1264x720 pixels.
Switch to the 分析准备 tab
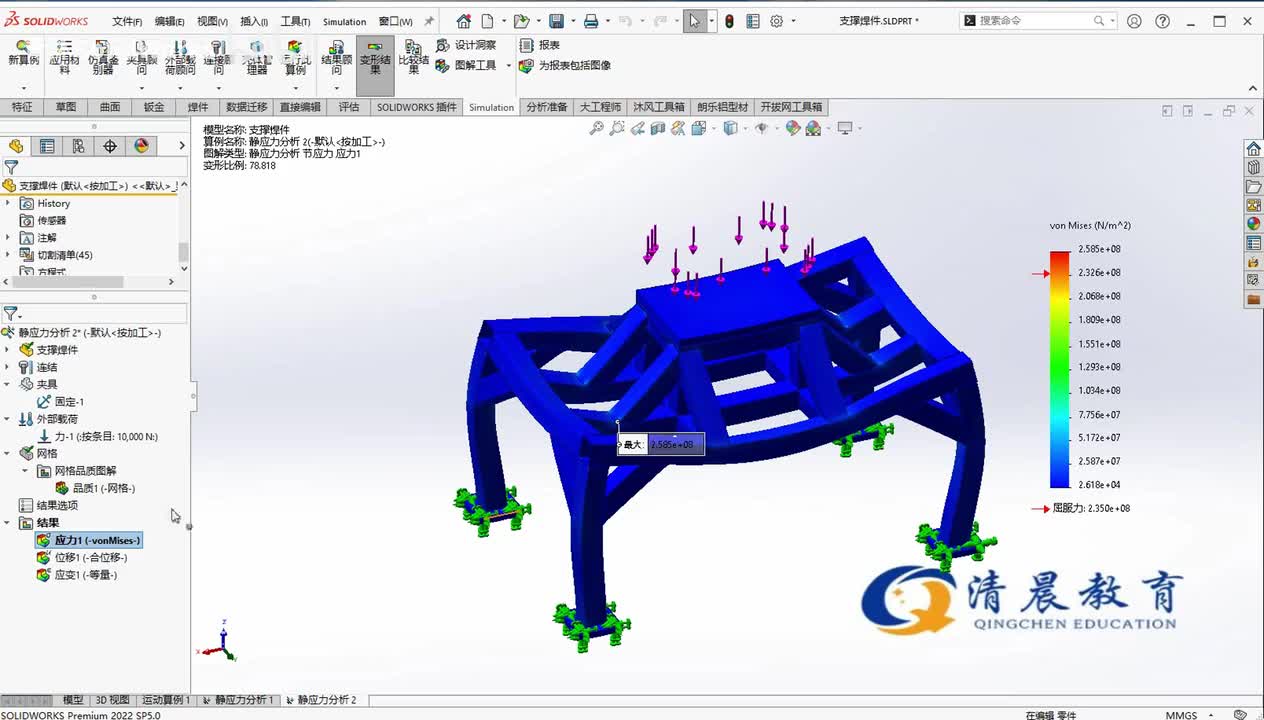pos(547,107)
